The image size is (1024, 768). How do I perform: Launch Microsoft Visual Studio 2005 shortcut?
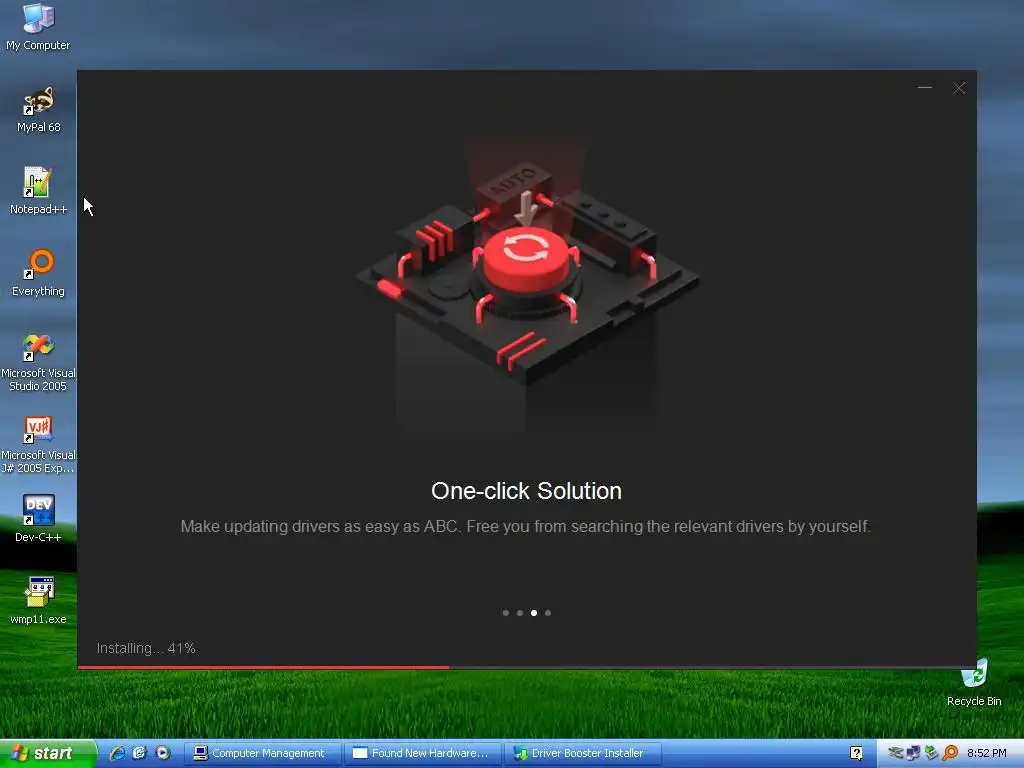(x=38, y=362)
